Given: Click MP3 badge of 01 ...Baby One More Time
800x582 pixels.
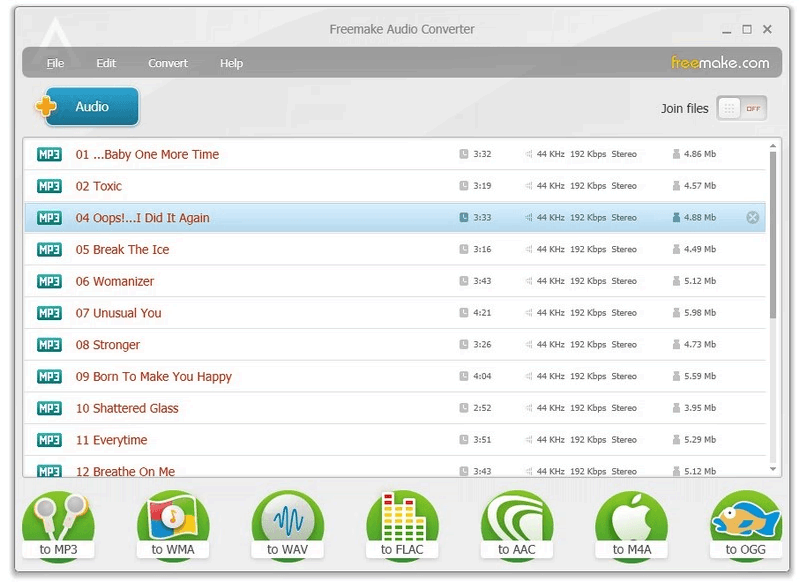Looking at the screenshot, I should (x=49, y=154).
